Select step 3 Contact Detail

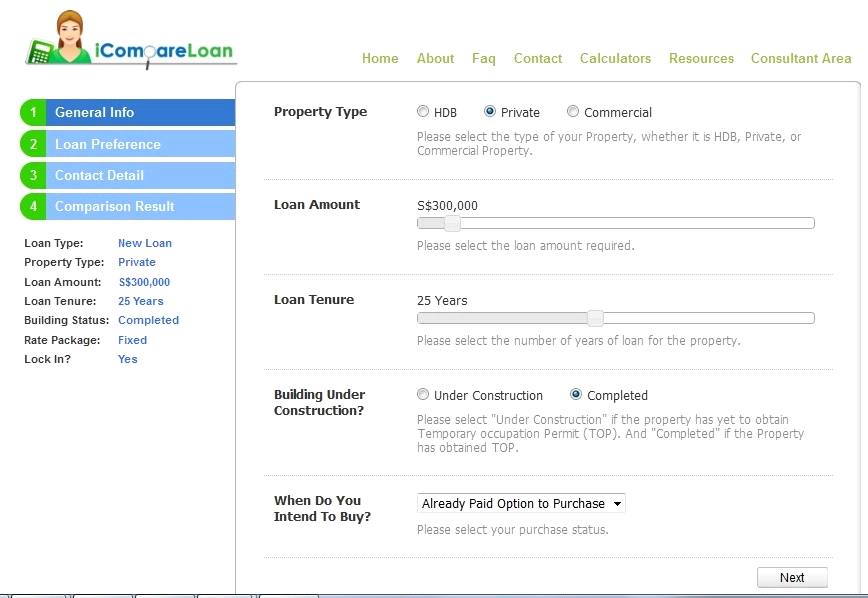(127, 175)
